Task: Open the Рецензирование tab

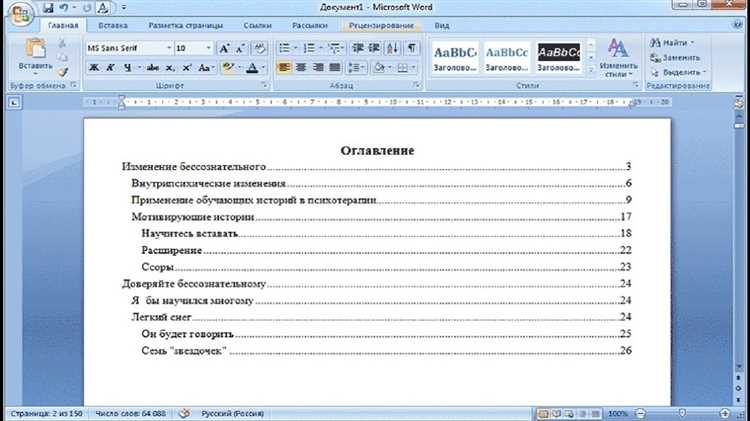Action: (381, 25)
